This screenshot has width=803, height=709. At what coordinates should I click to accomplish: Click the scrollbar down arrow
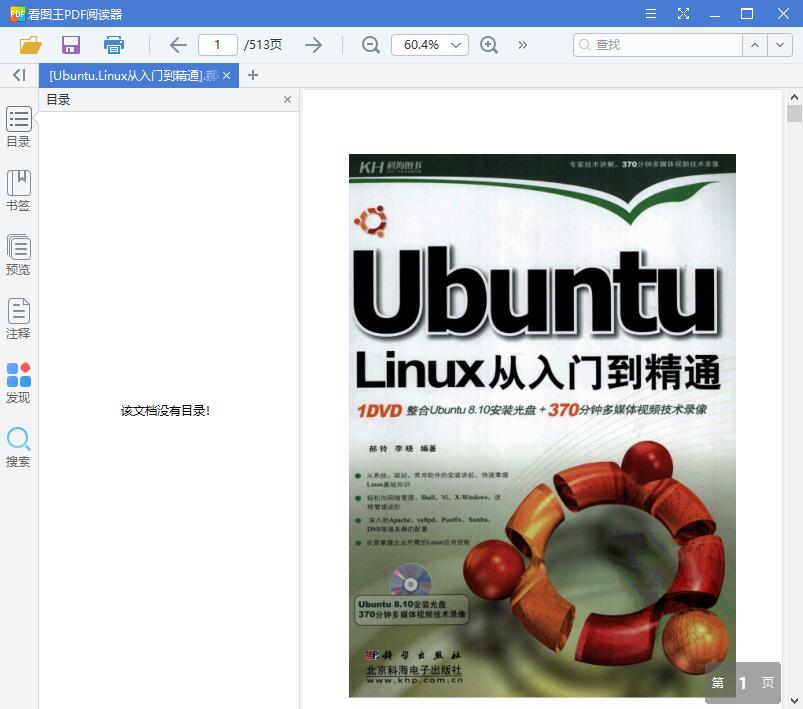(794, 701)
